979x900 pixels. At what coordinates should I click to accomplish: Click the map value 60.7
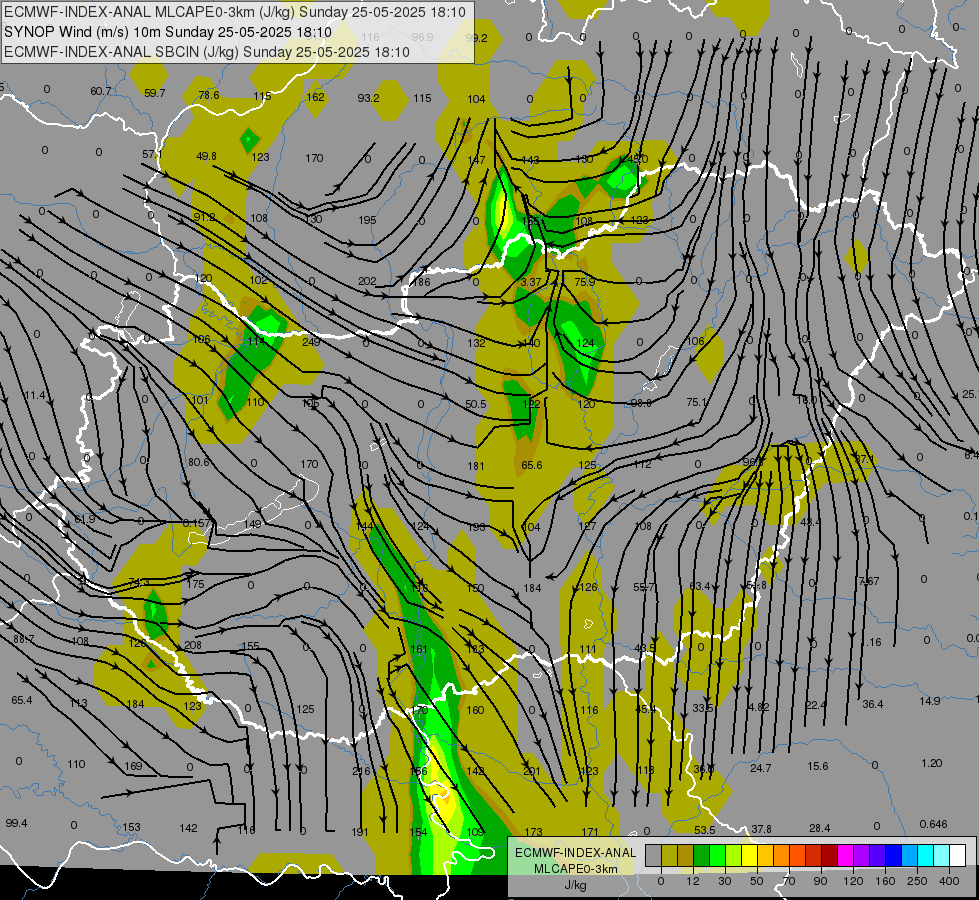pyautogui.click(x=101, y=91)
